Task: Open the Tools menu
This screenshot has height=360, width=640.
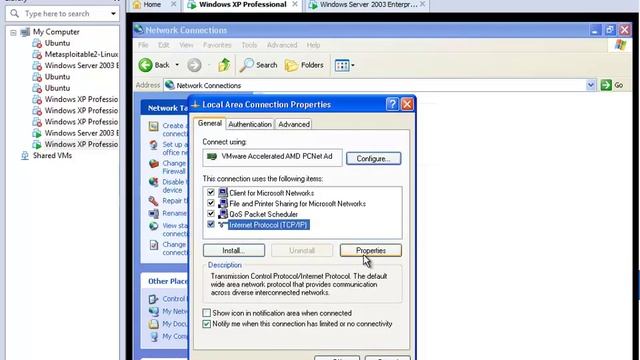Action: (249, 45)
